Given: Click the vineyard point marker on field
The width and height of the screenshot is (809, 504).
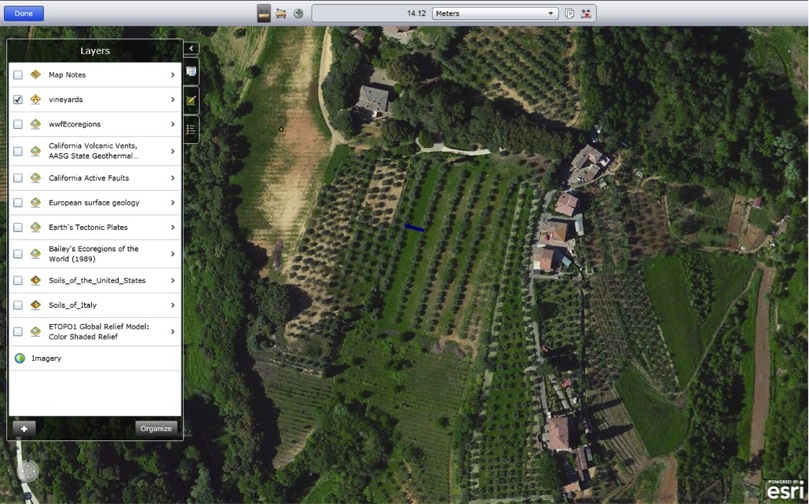Looking at the screenshot, I should click(281, 129).
